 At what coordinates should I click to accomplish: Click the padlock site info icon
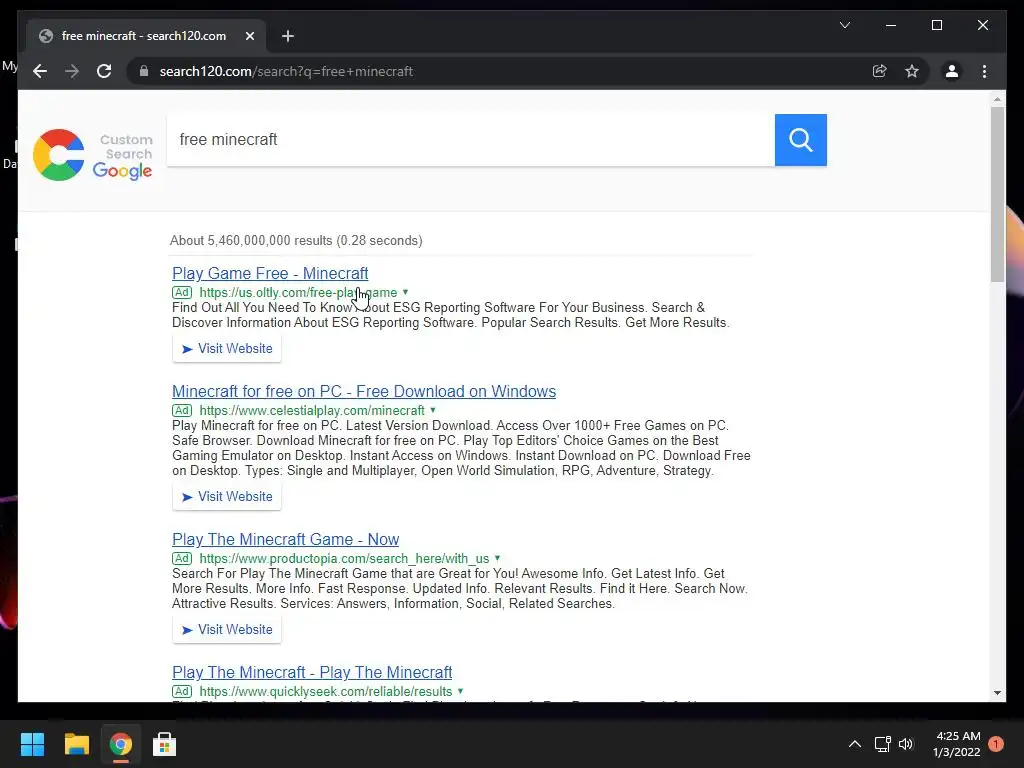(144, 71)
